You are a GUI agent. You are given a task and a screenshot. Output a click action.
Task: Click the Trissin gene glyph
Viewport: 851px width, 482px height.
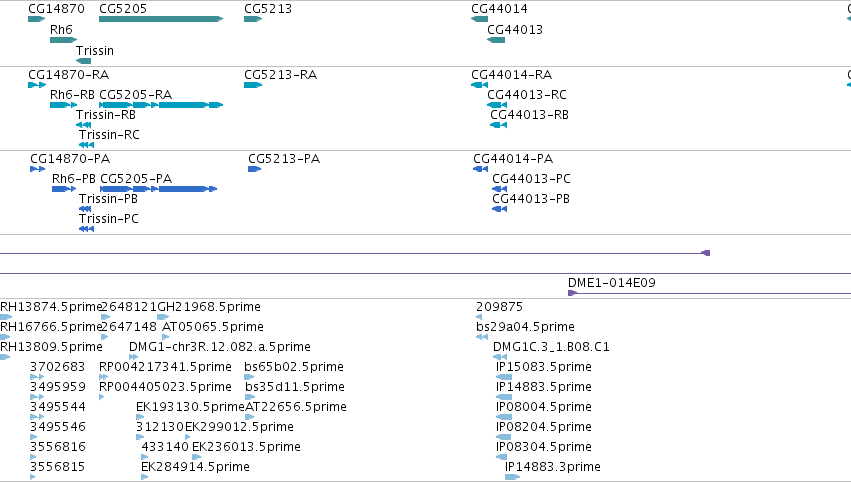pos(84,61)
